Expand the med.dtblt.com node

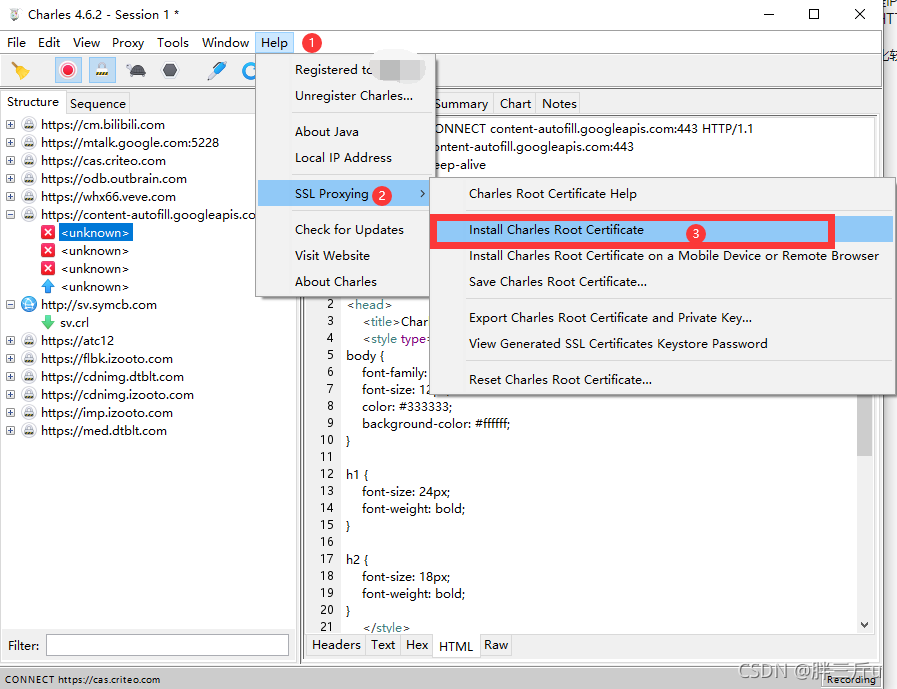pyautogui.click(x=10, y=431)
